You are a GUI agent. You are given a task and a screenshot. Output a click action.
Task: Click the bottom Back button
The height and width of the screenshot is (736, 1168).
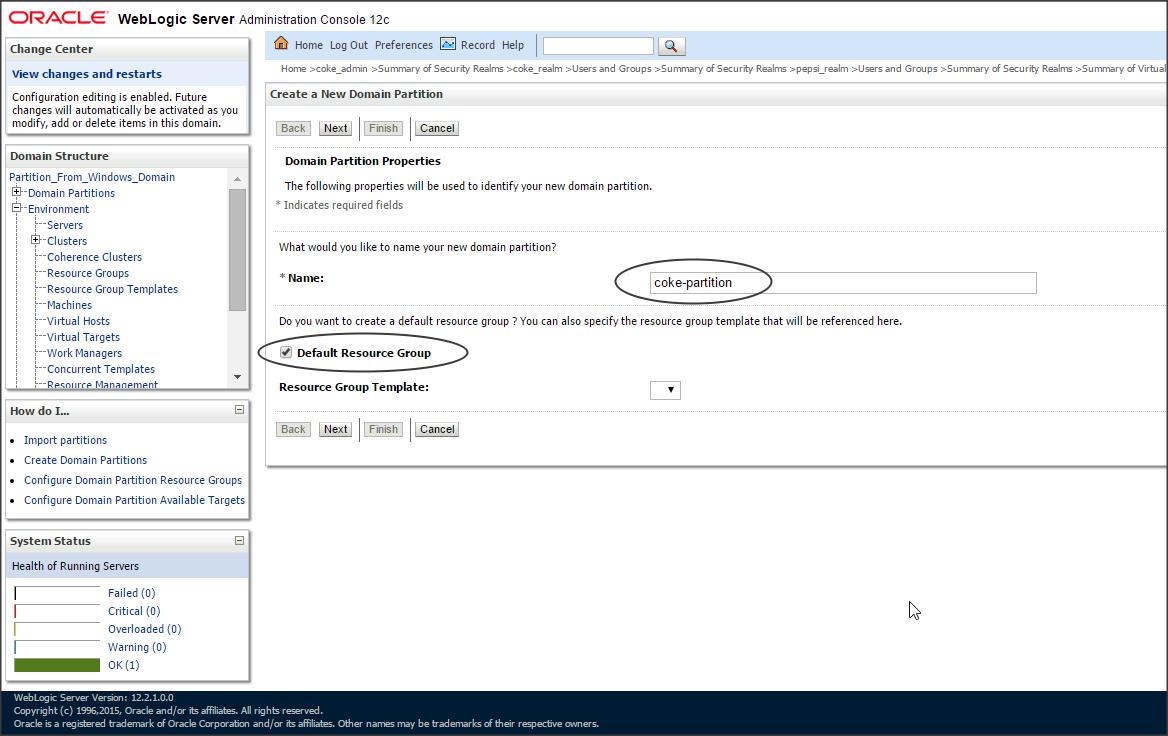[x=293, y=429]
